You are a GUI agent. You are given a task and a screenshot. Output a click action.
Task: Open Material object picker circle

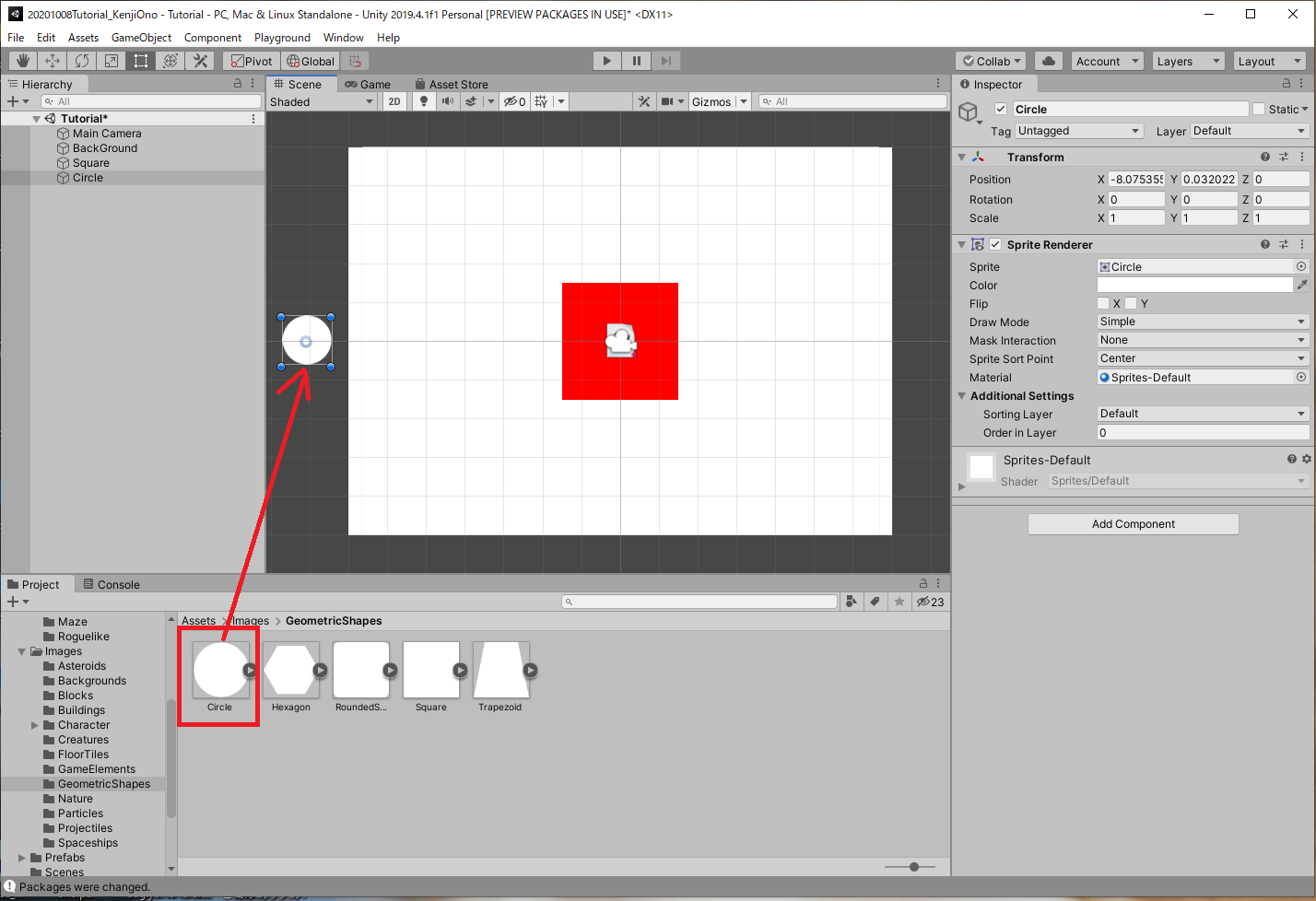(x=1301, y=377)
